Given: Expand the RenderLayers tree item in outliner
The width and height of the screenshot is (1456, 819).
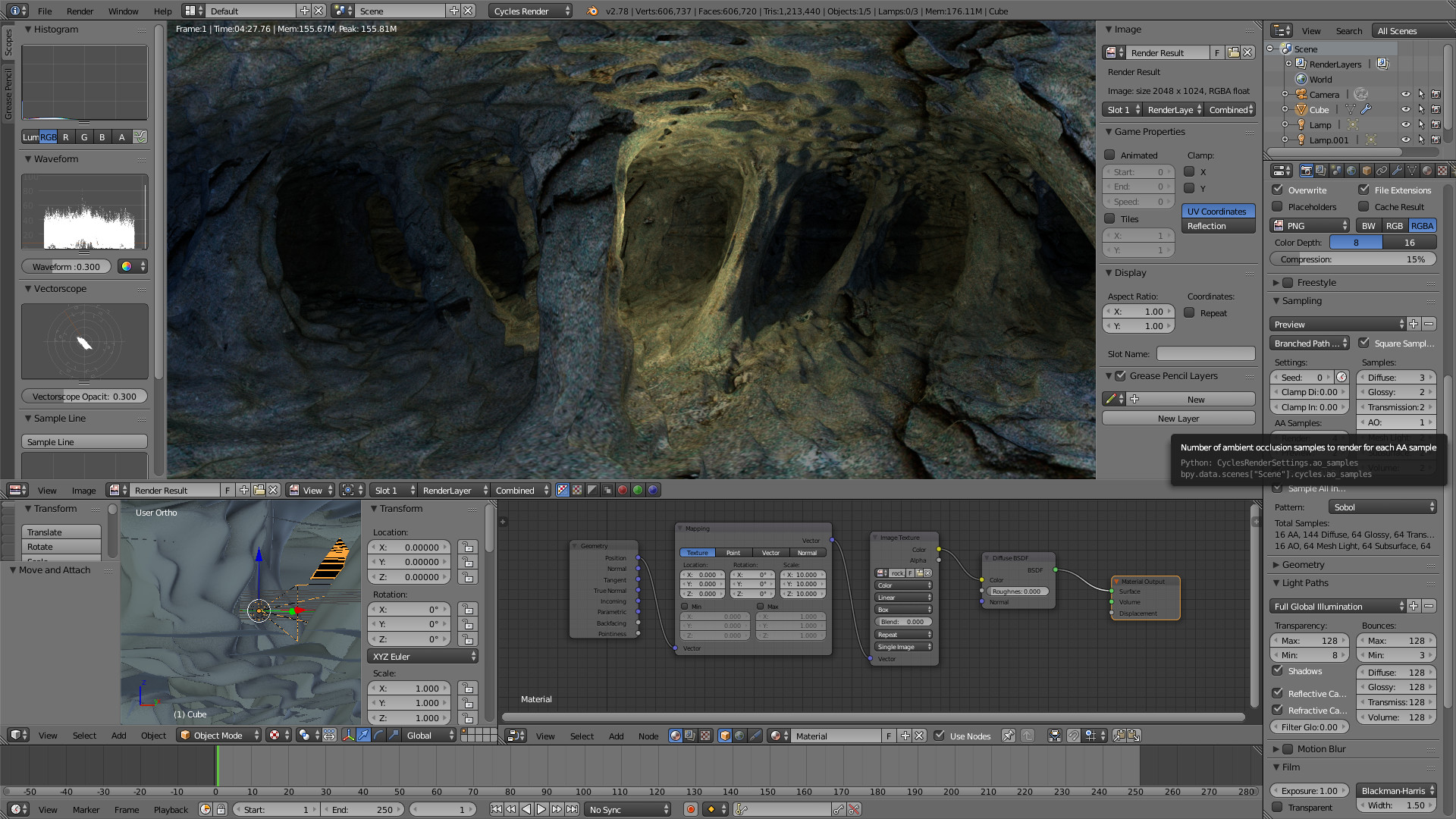Looking at the screenshot, I should click(x=1288, y=64).
